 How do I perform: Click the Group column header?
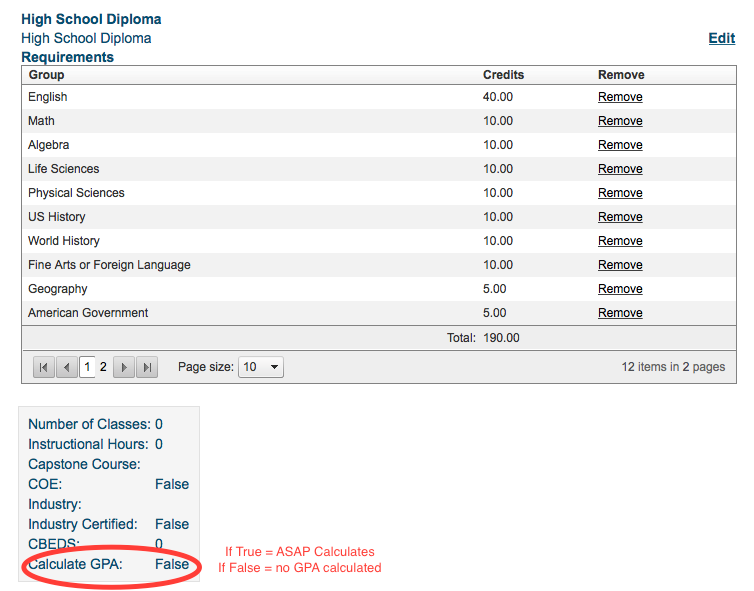coord(46,75)
